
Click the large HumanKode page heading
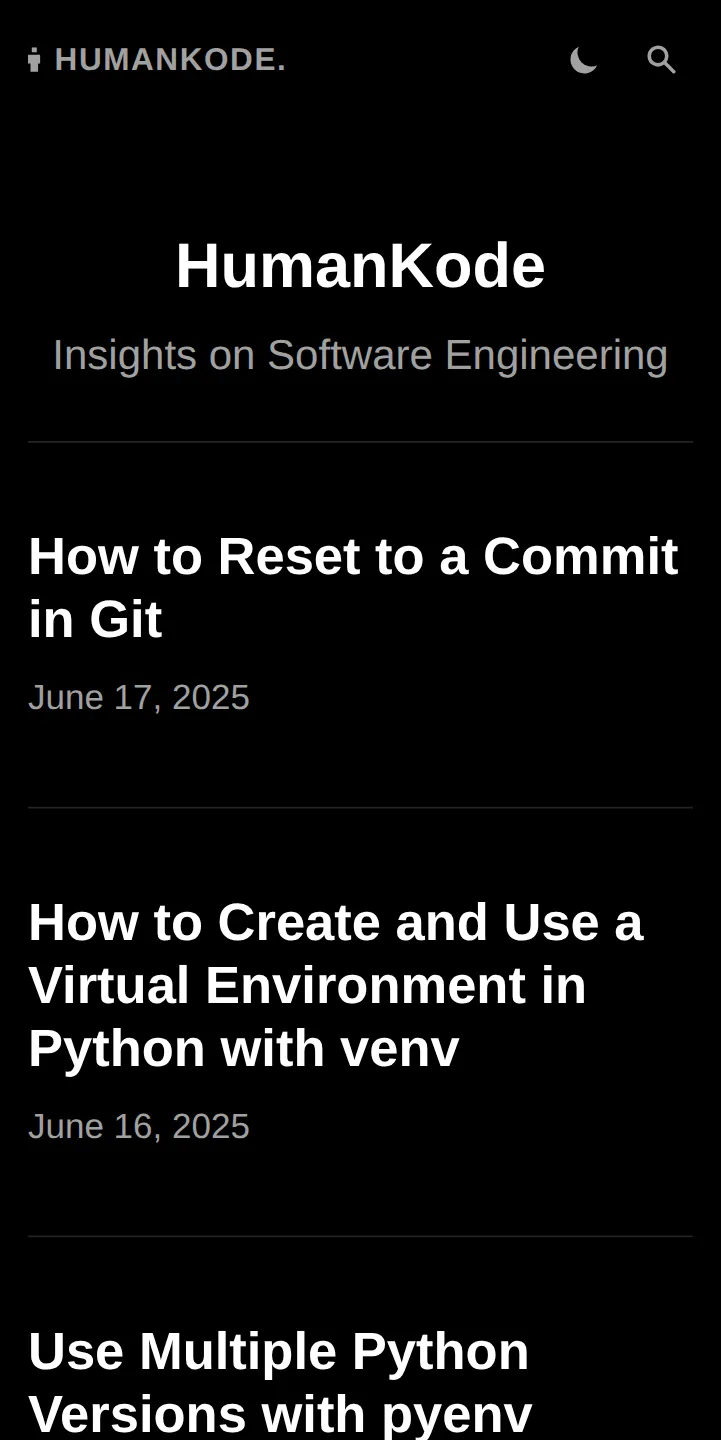[x=360, y=266]
